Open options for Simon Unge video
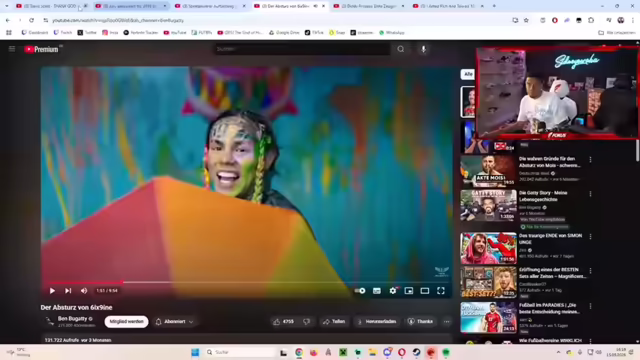 [590, 237]
